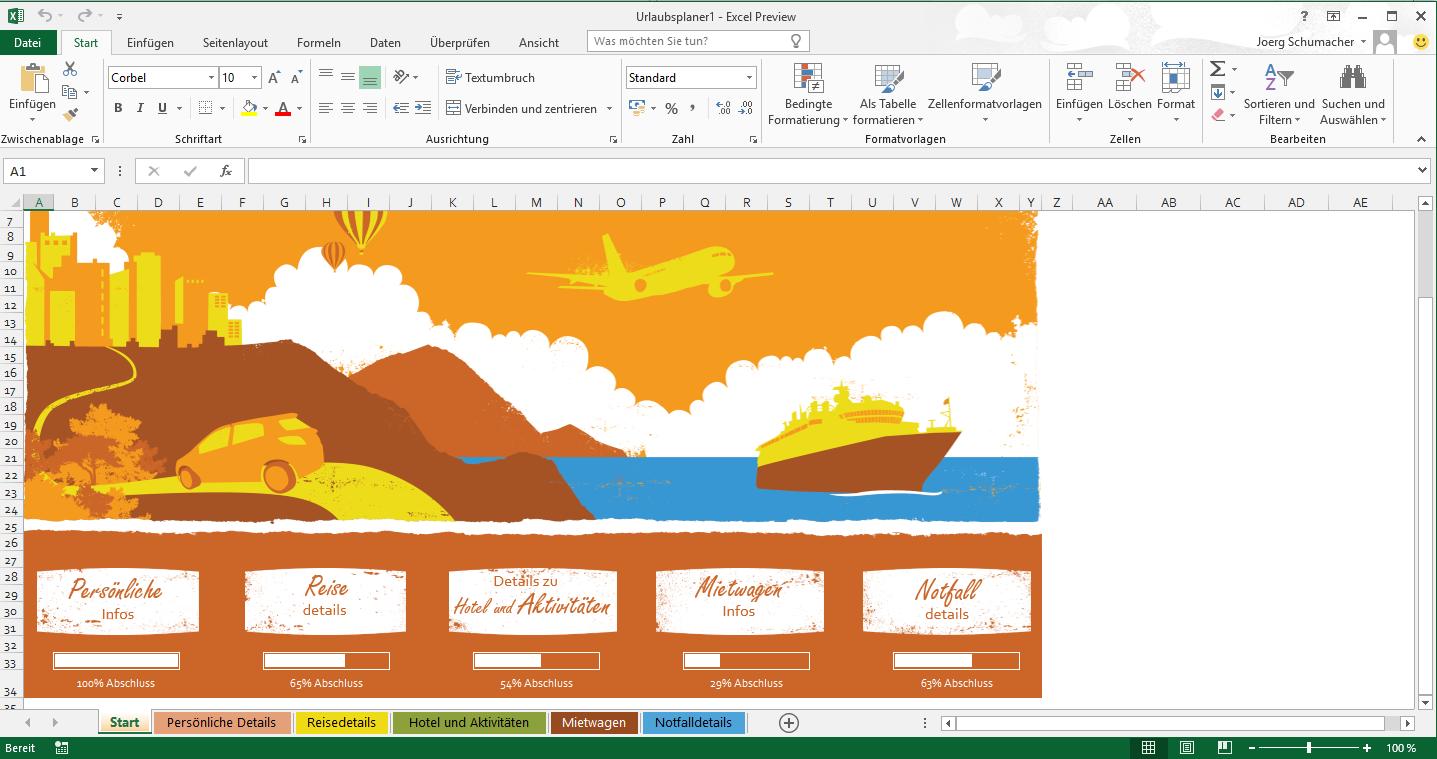This screenshot has width=1437, height=759.
Task: Click the increase font size icon
Action: 274,78
